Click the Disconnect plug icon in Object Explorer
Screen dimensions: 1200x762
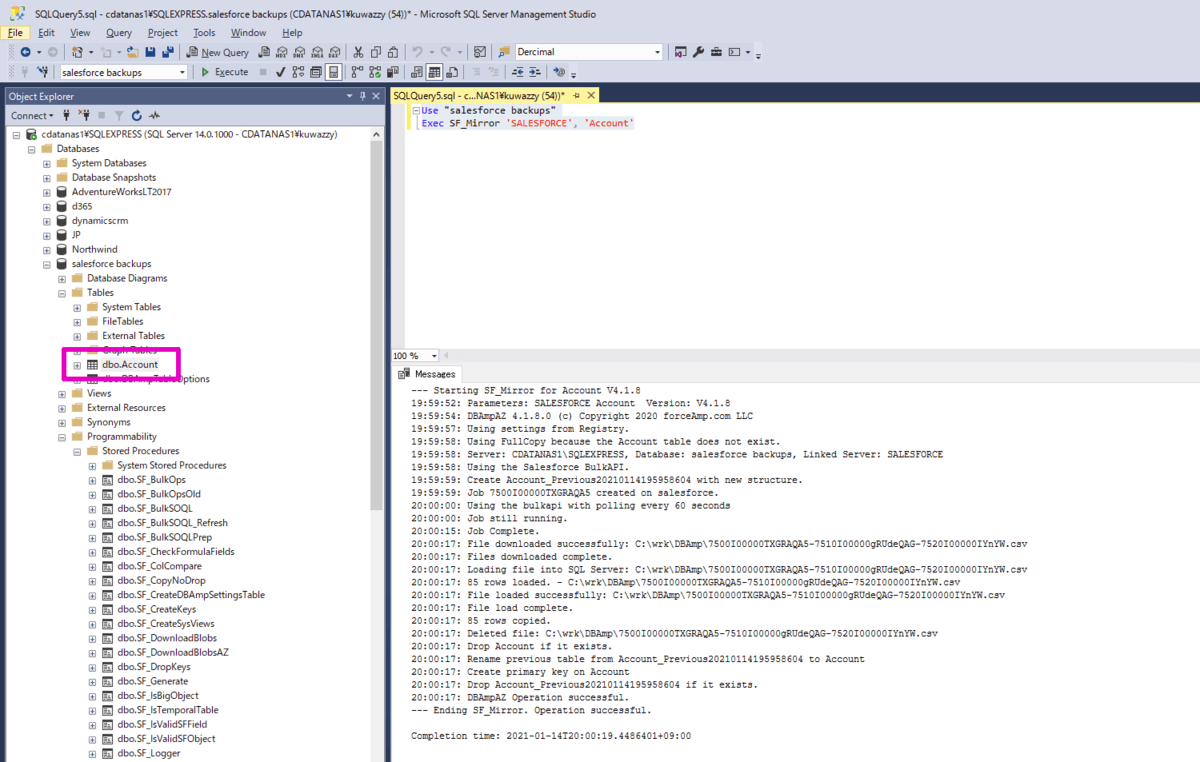84,116
